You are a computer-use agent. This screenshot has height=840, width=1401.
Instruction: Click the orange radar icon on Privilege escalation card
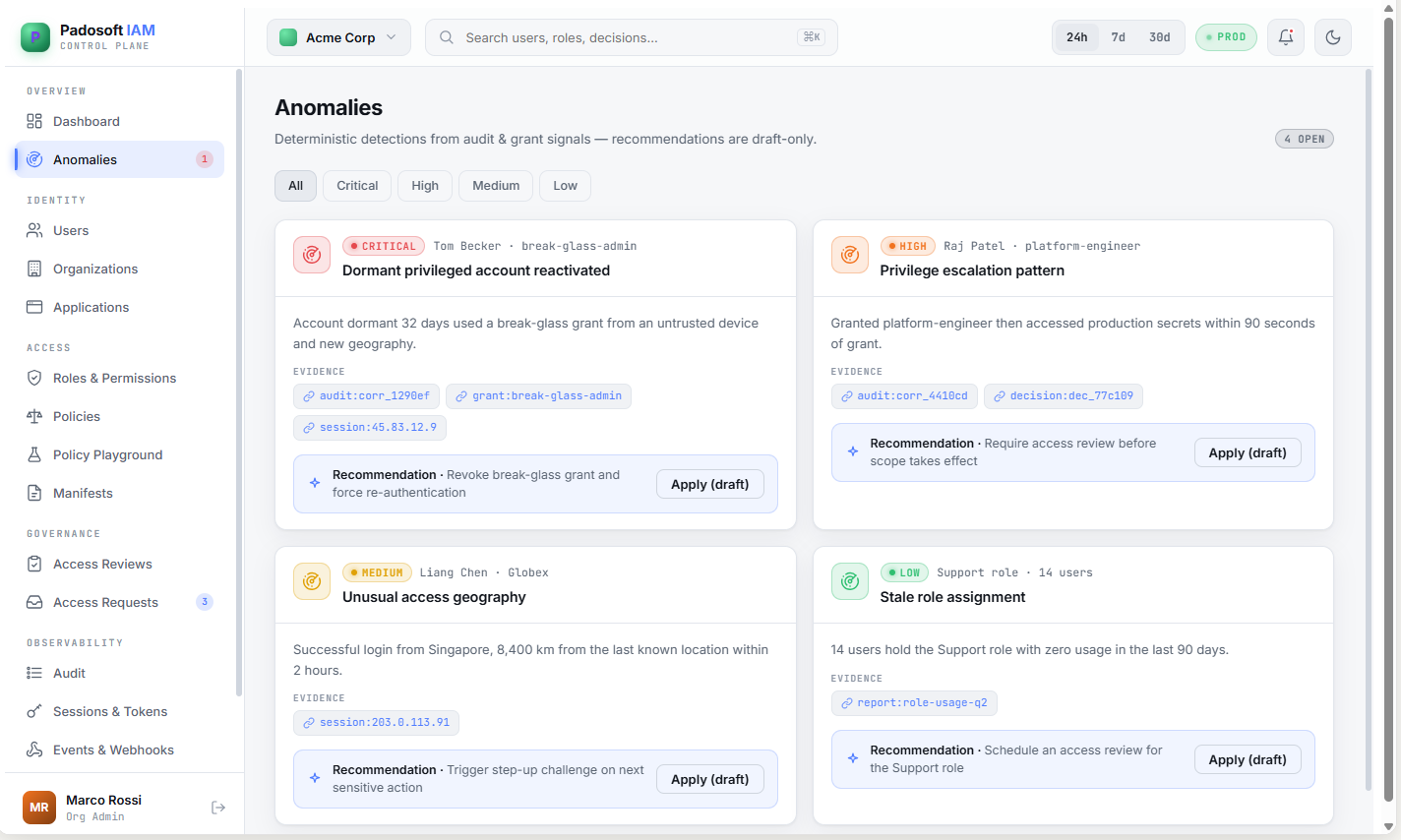tap(850, 255)
